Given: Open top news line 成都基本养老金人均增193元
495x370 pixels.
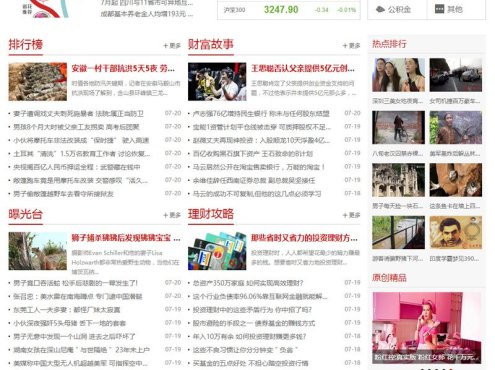Looking at the screenshot, I should point(147,14).
